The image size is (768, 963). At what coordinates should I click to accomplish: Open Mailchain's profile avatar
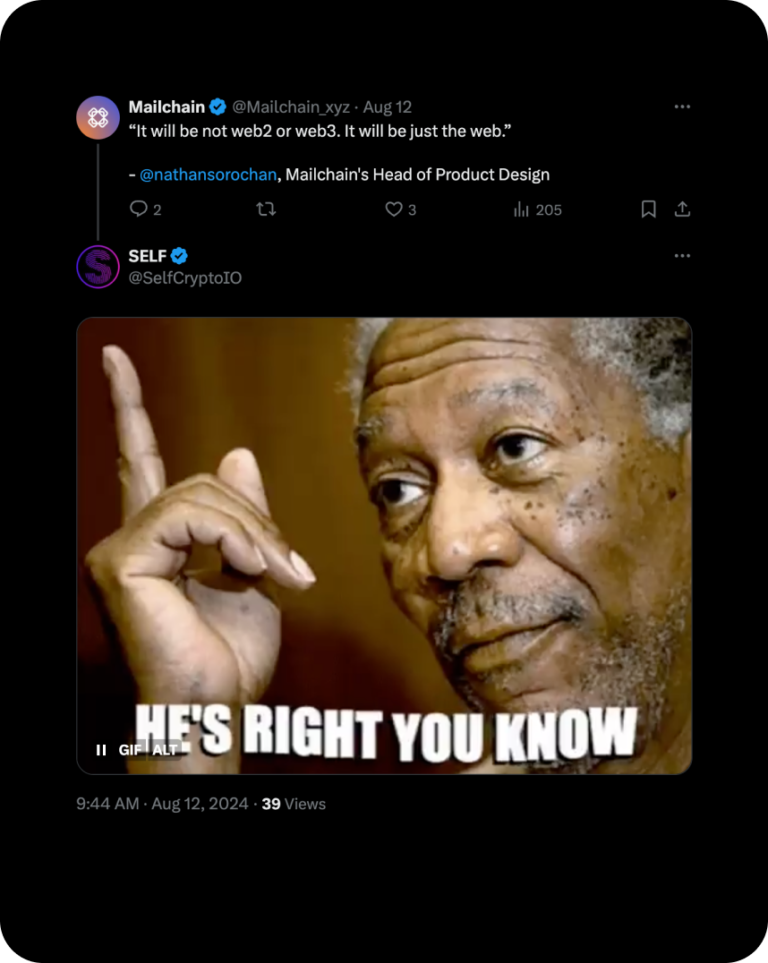click(x=98, y=117)
